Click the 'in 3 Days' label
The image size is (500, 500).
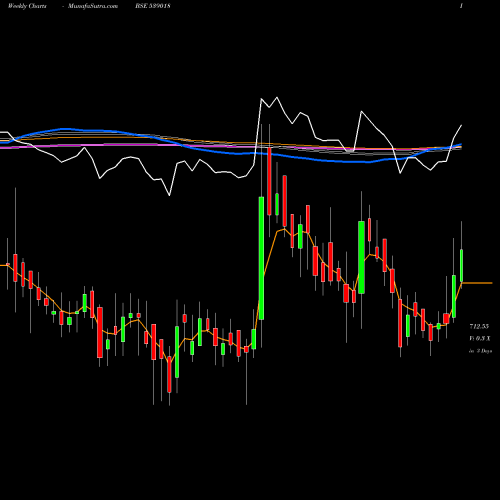(480, 351)
